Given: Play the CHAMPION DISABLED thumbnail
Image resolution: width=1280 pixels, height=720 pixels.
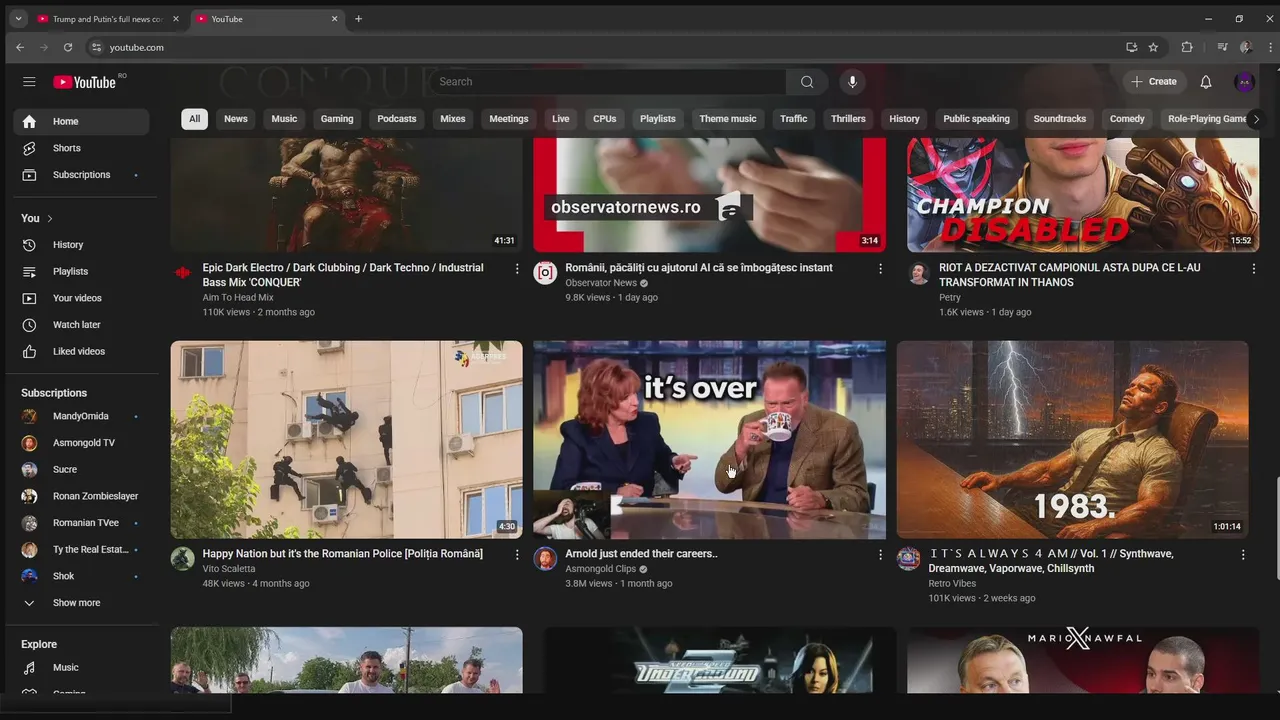Looking at the screenshot, I should tap(1083, 195).
